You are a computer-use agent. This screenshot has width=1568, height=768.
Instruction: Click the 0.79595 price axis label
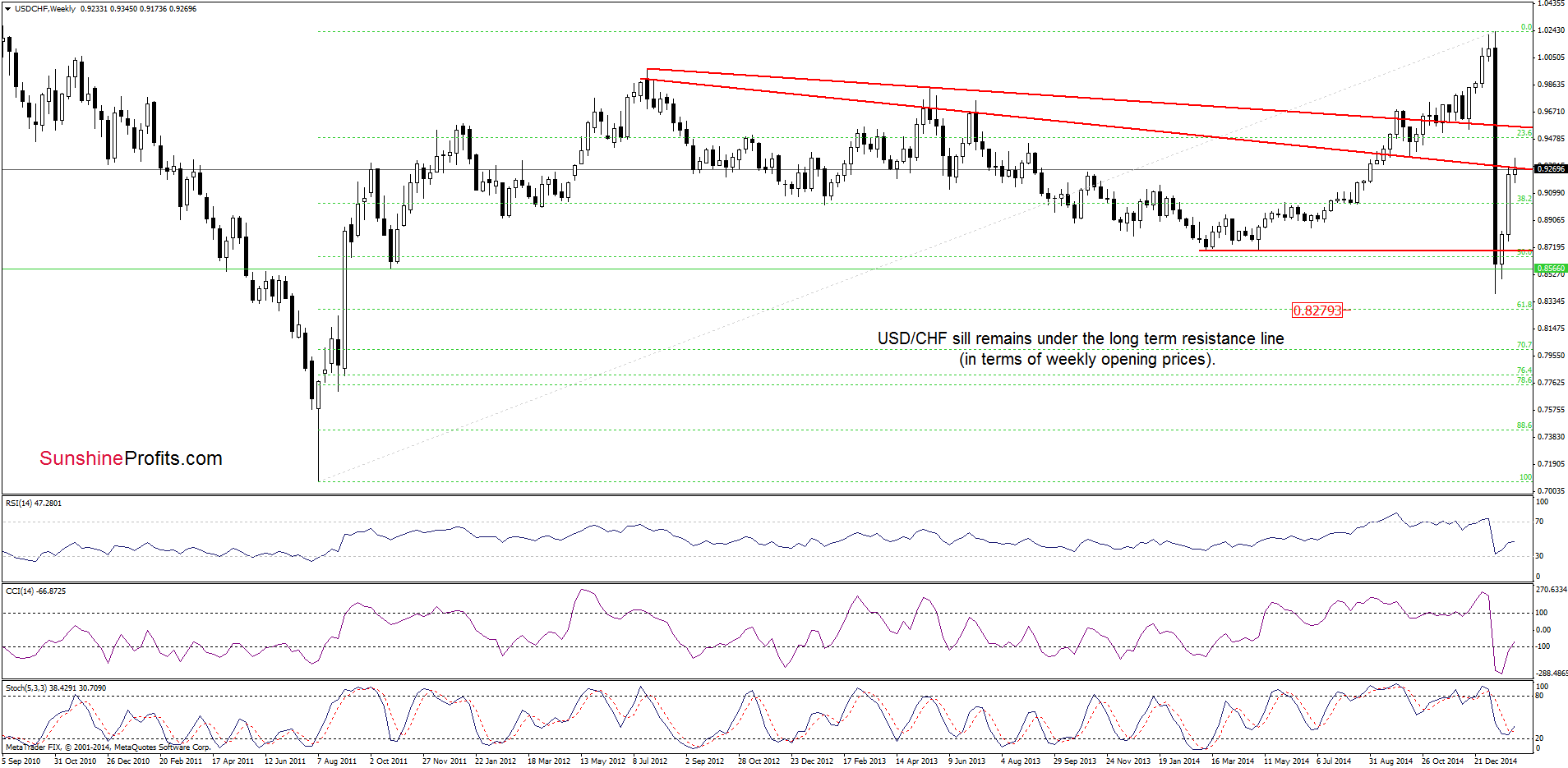[x=1552, y=356]
